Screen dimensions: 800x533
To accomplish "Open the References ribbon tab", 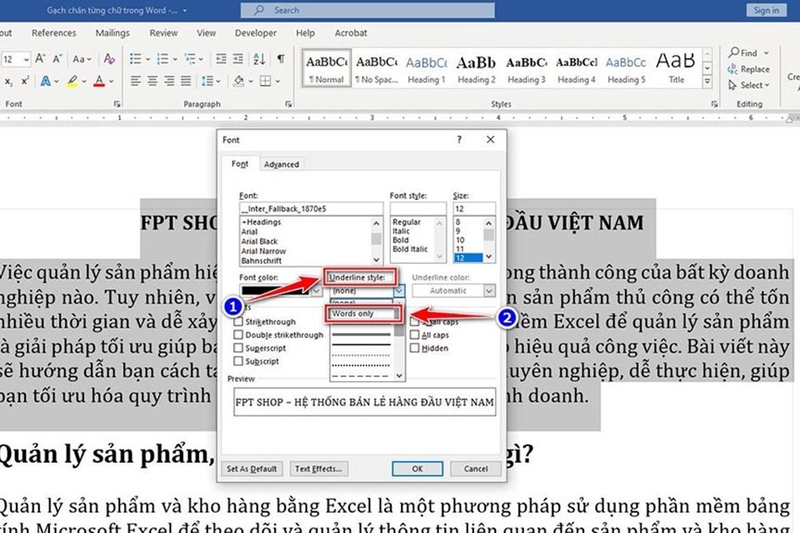I will (x=54, y=33).
